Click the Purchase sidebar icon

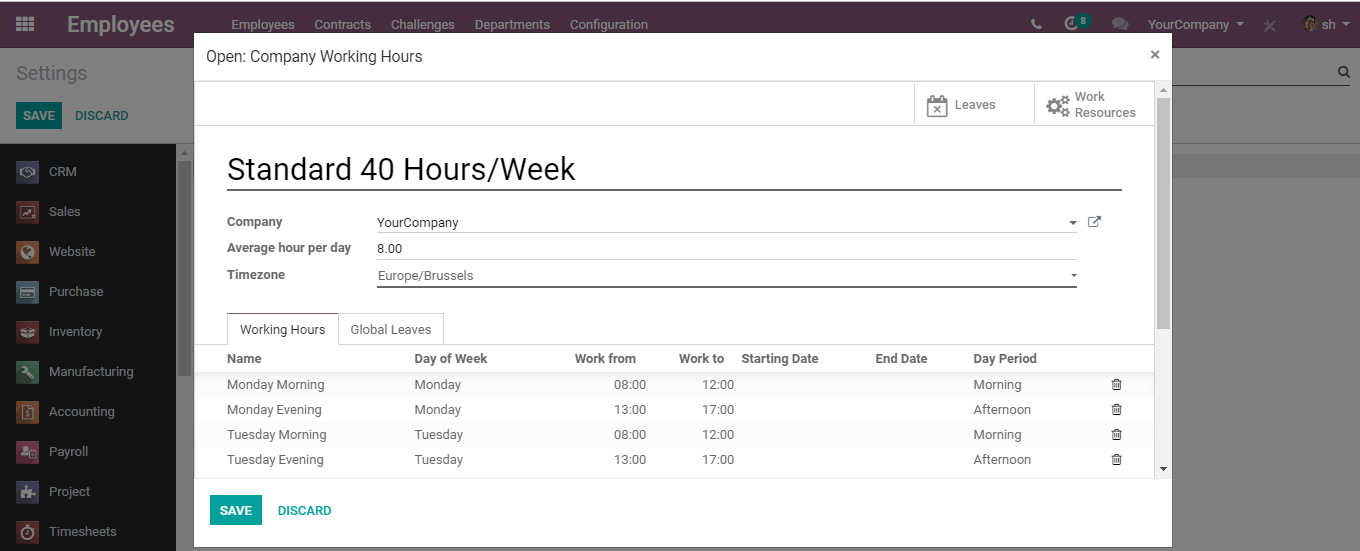[x=28, y=292]
